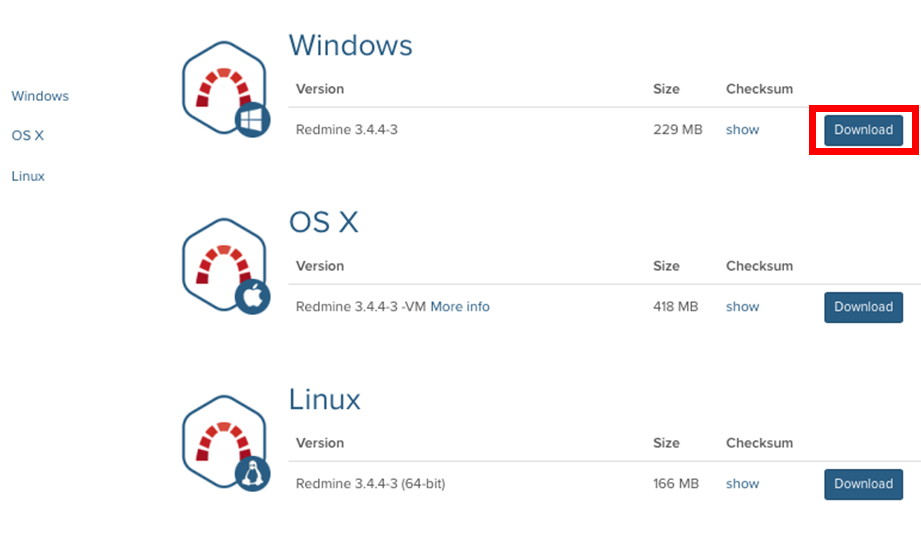
Task: Click the Apple badge on Redmine logo
Action: tap(252, 298)
